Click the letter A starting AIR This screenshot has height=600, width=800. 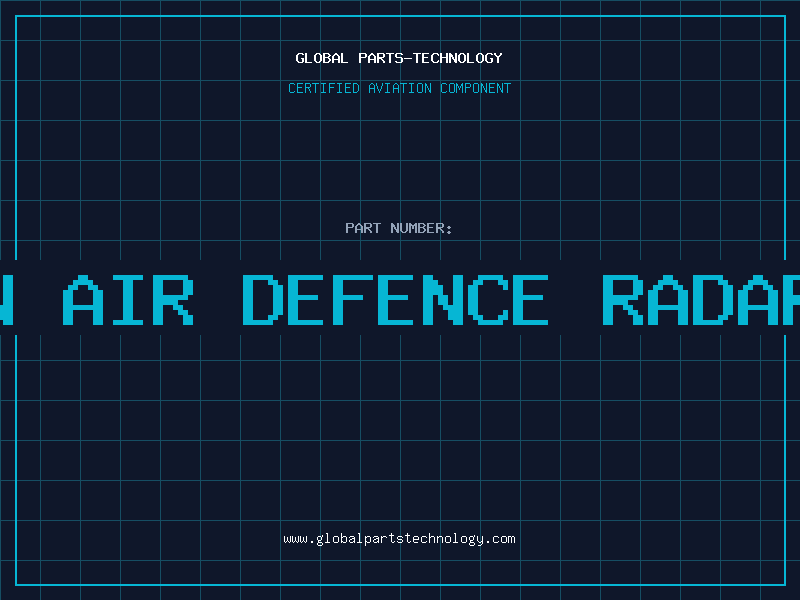pyautogui.click(x=84, y=300)
